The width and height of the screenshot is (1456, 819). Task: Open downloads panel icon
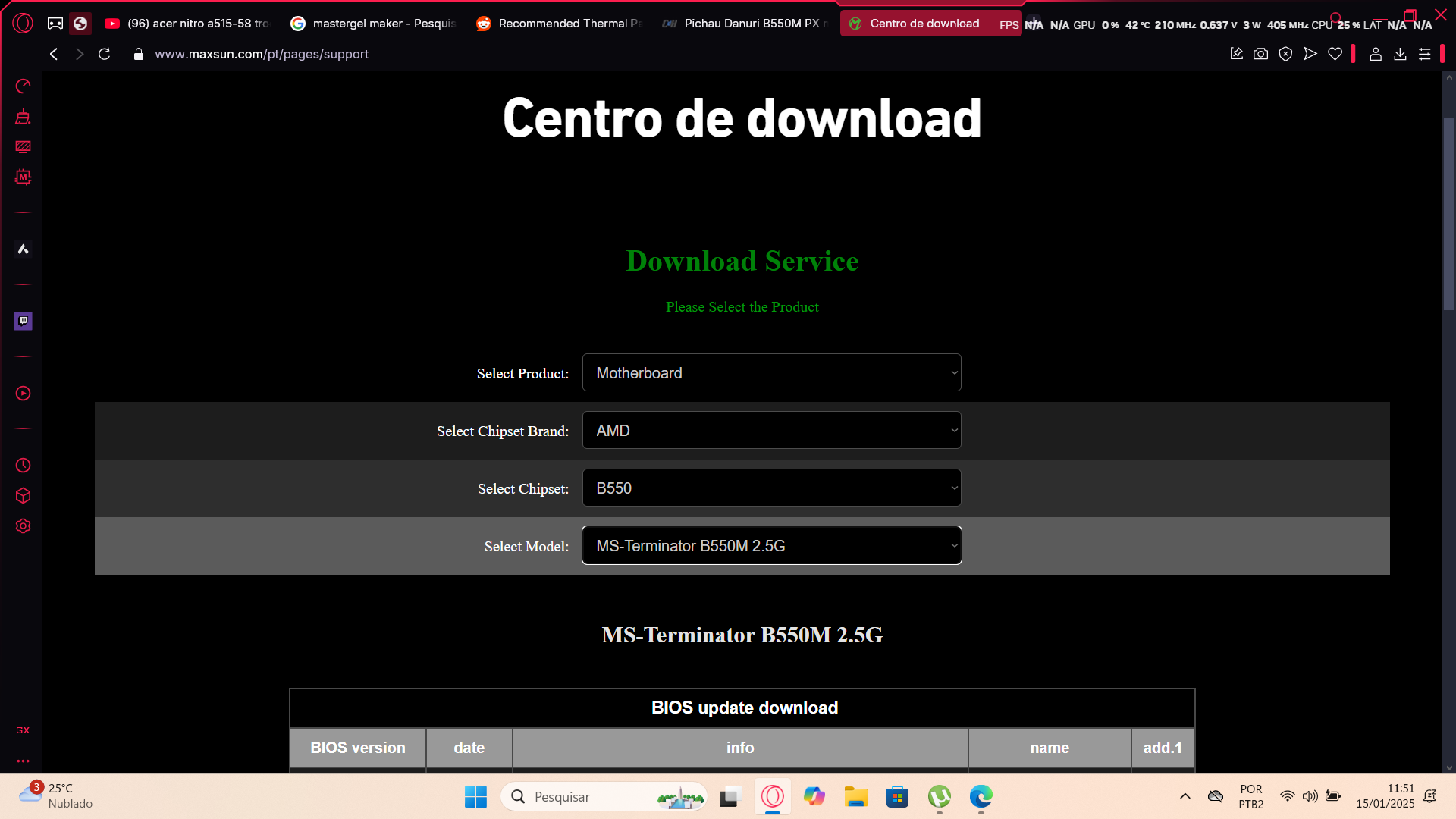pos(1401,54)
